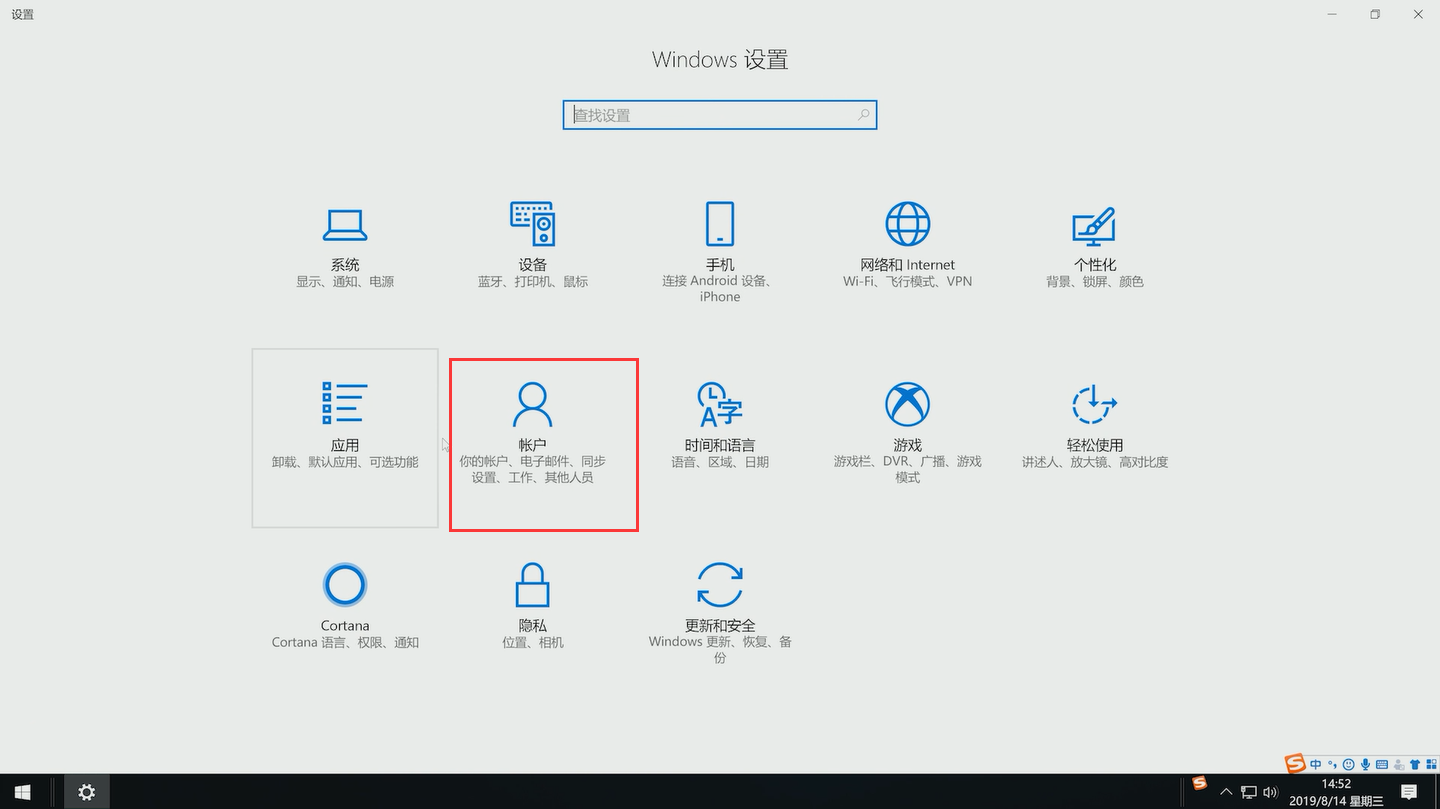Open the 设备 (Devices) settings category
1440x809 pixels.
click(532, 247)
